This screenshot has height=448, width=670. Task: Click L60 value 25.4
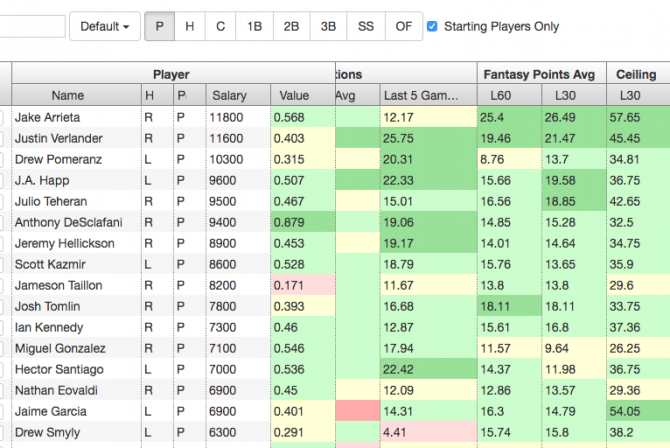(x=509, y=117)
